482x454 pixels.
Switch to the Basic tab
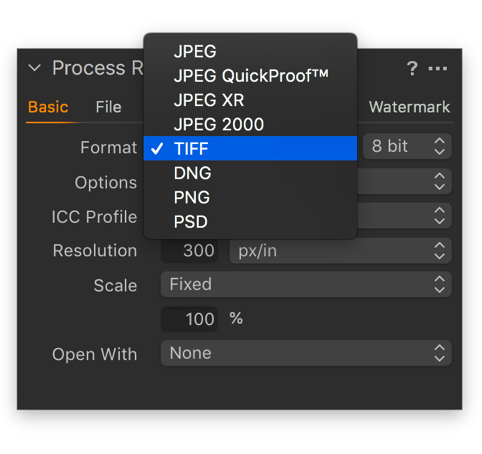tap(48, 107)
